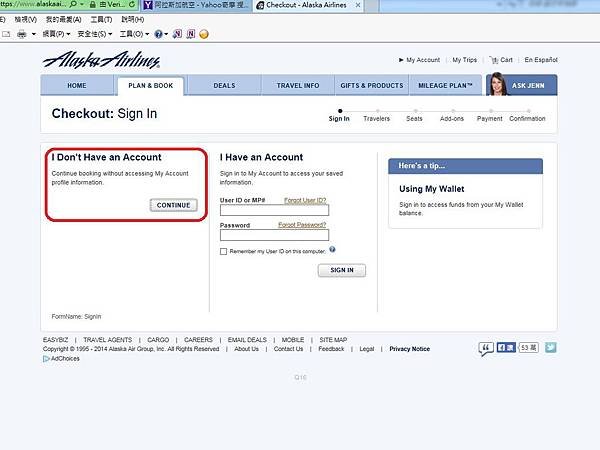The image size is (600, 450).
Task: Open the EASYBIZ footer link
Action: (x=55, y=340)
